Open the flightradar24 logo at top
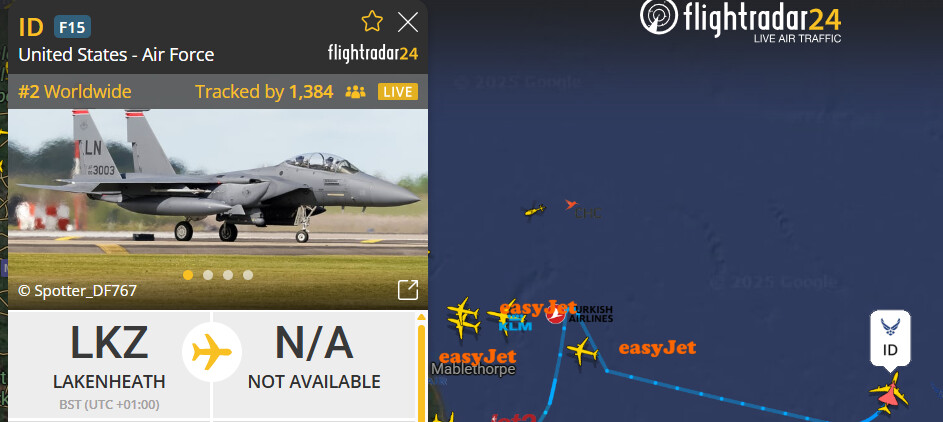The image size is (943, 422). tap(740, 19)
